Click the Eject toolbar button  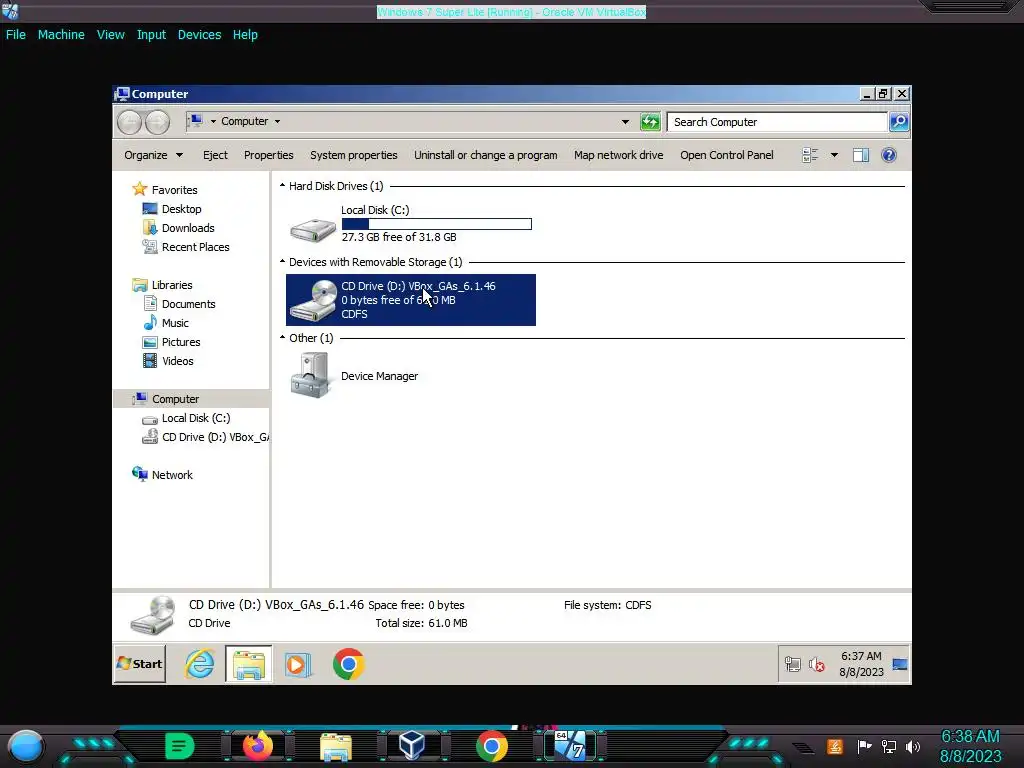click(x=215, y=155)
